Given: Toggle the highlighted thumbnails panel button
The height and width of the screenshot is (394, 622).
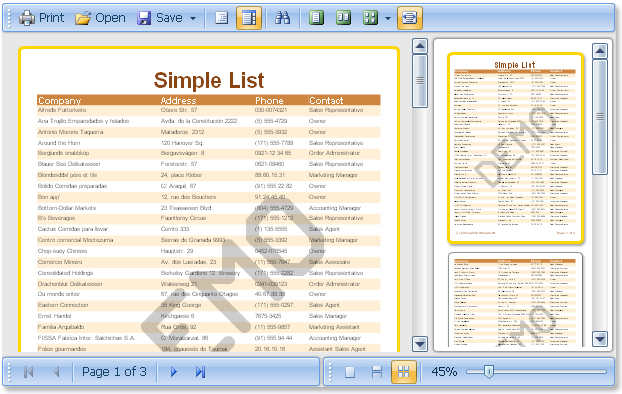Looking at the screenshot, I should [249, 18].
